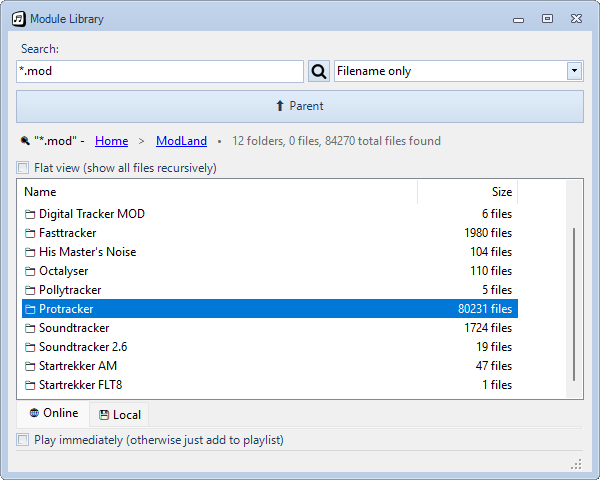Switch to the Local tab
This screenshot has width=600, height=480.
point(119,415)
